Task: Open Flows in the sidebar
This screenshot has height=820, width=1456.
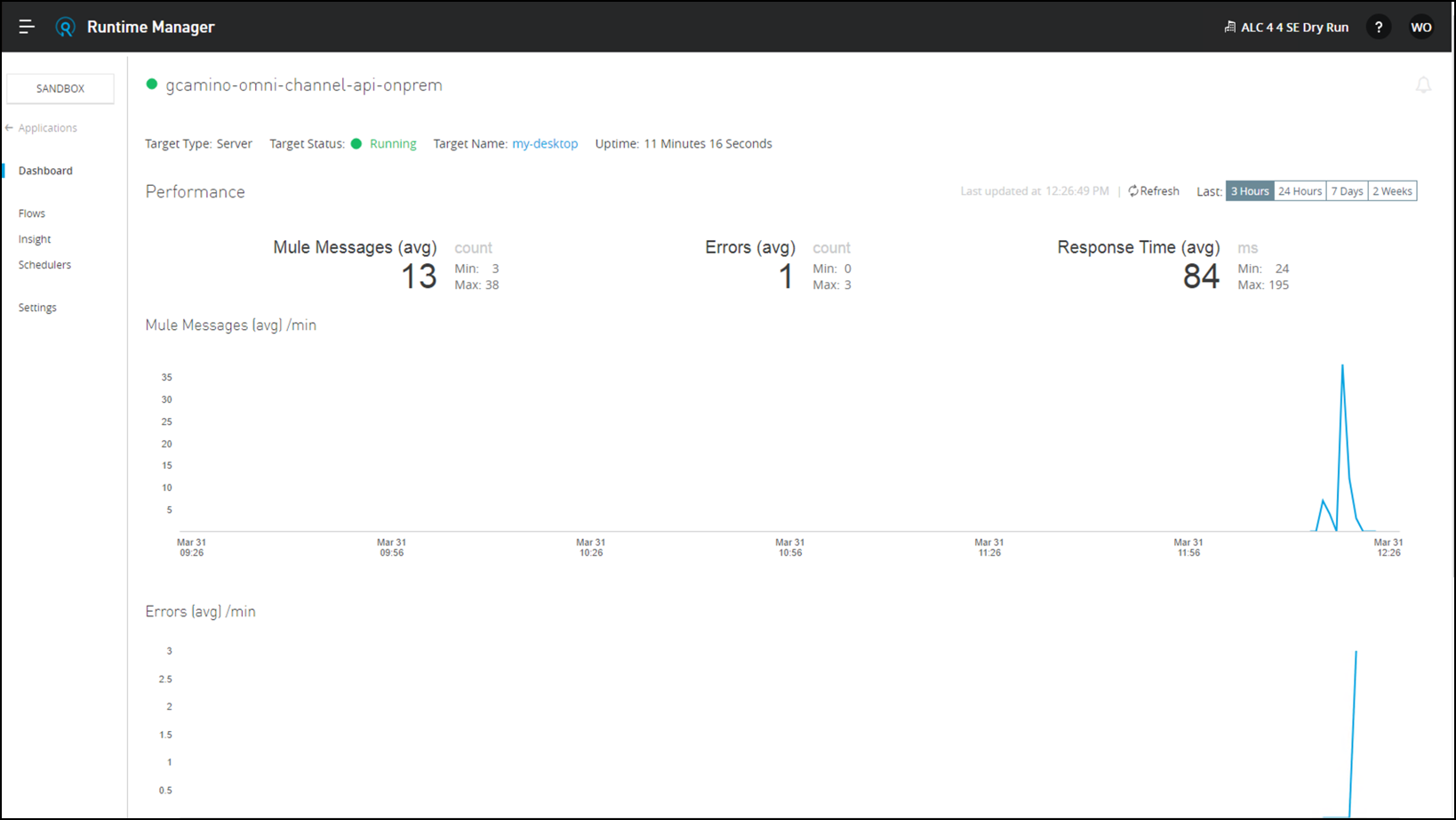Action: 32,213
